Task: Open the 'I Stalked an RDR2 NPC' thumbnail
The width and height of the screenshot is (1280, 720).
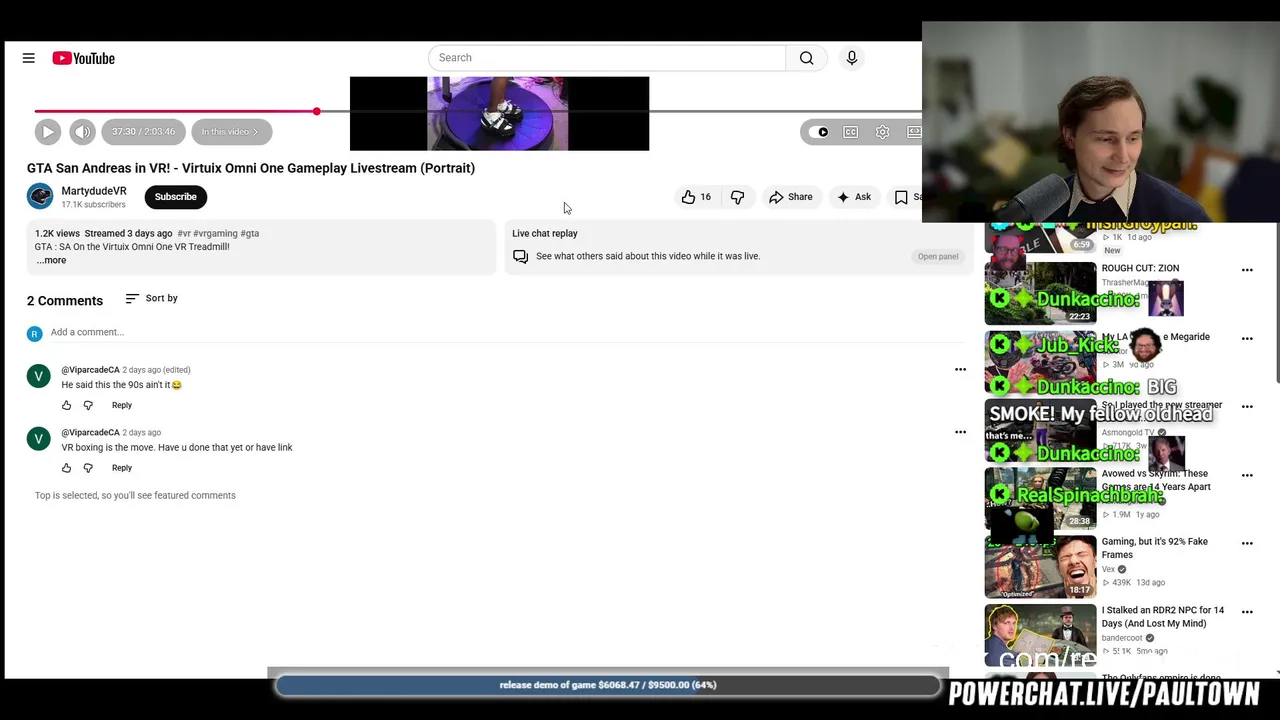Action: coord(1040,635)
